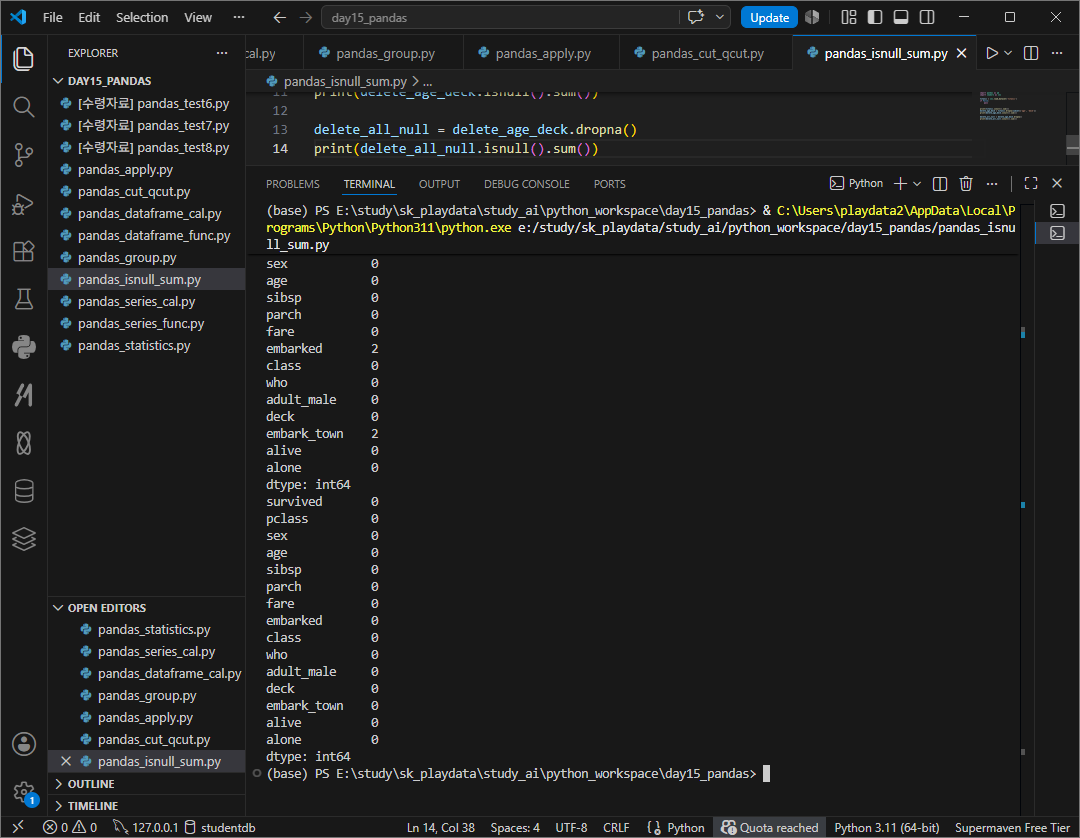This screenshot has height=838, width=1080.
Task: Kill terminal with trash icon
Action: point(966,183)
